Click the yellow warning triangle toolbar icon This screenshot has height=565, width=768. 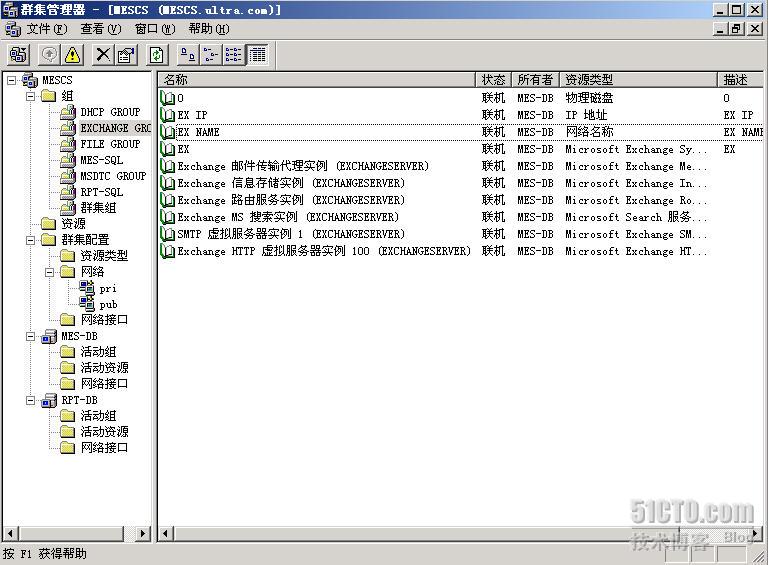[x=72, y=54]
